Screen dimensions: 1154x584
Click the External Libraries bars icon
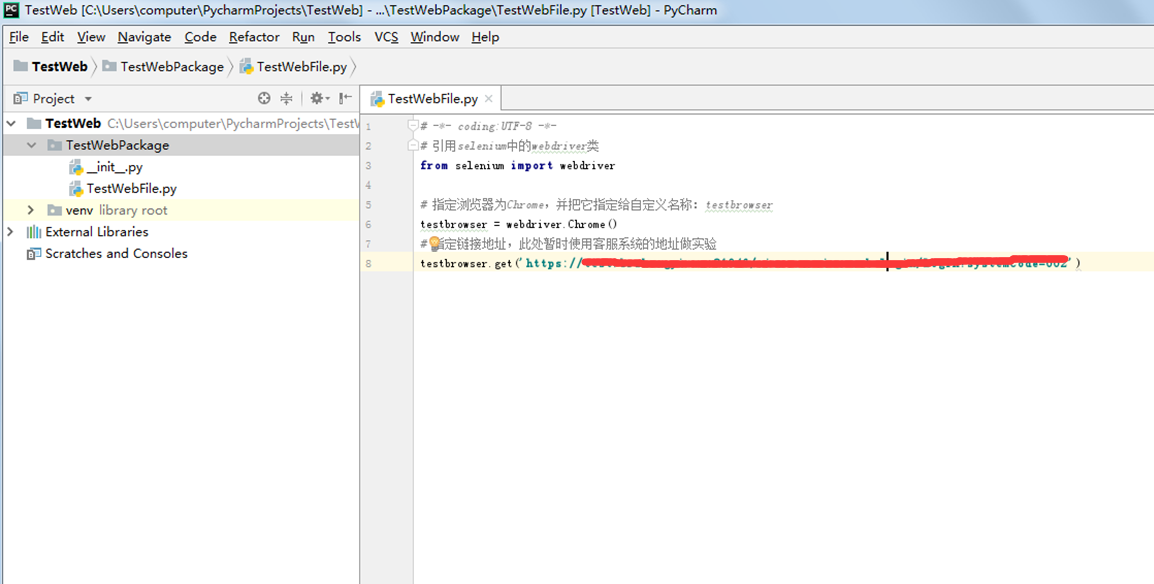tap(34, 232)
